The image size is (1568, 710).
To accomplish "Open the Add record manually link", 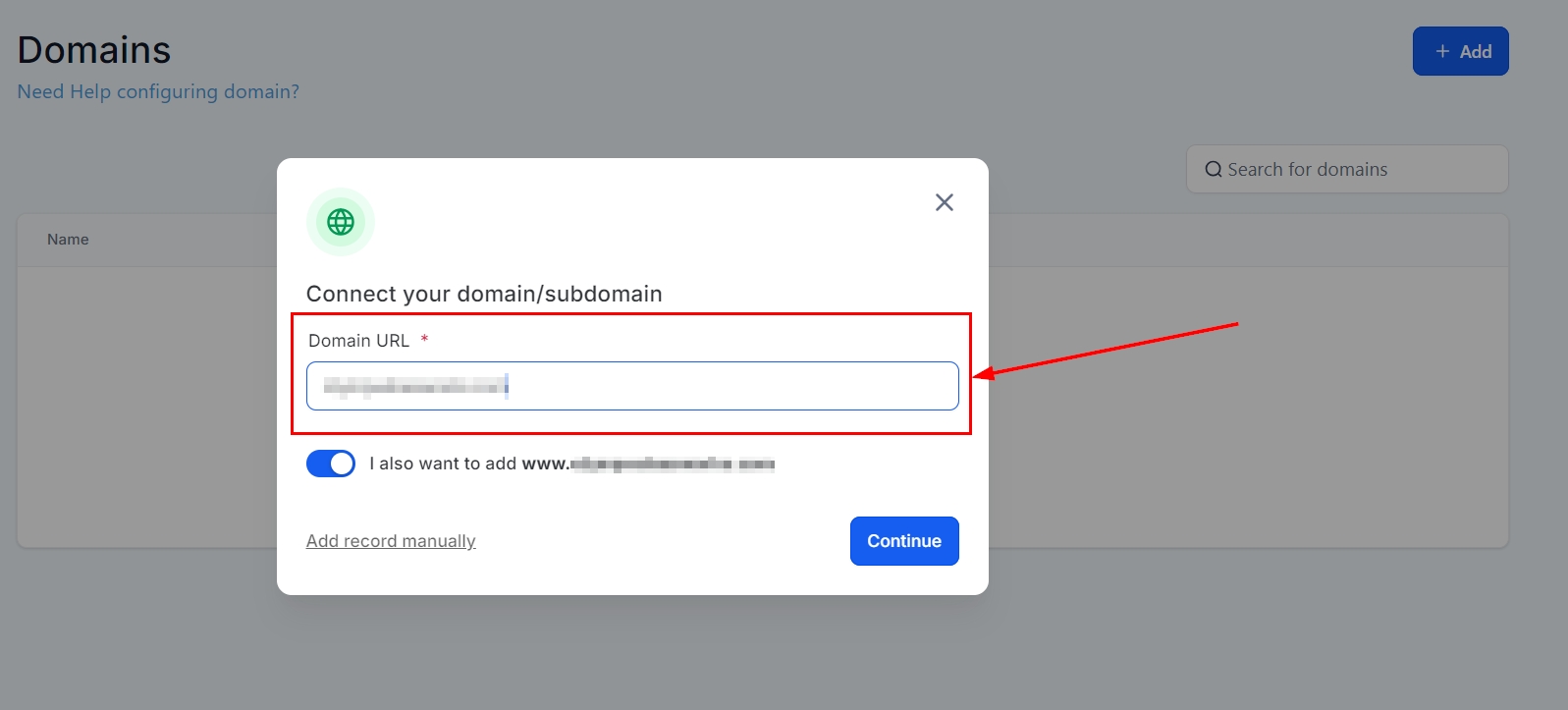I will coord(391,541).
